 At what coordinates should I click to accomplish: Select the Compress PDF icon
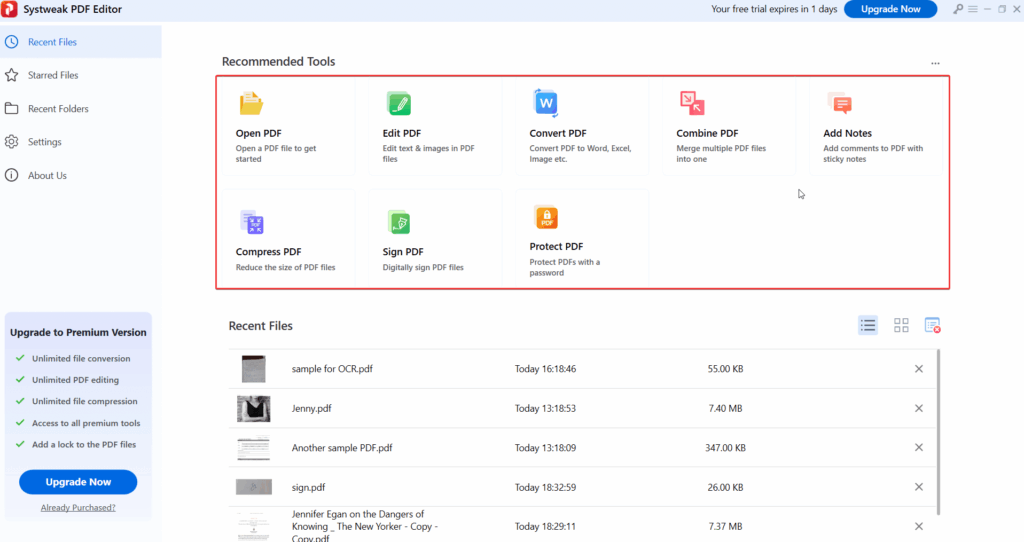252,223
